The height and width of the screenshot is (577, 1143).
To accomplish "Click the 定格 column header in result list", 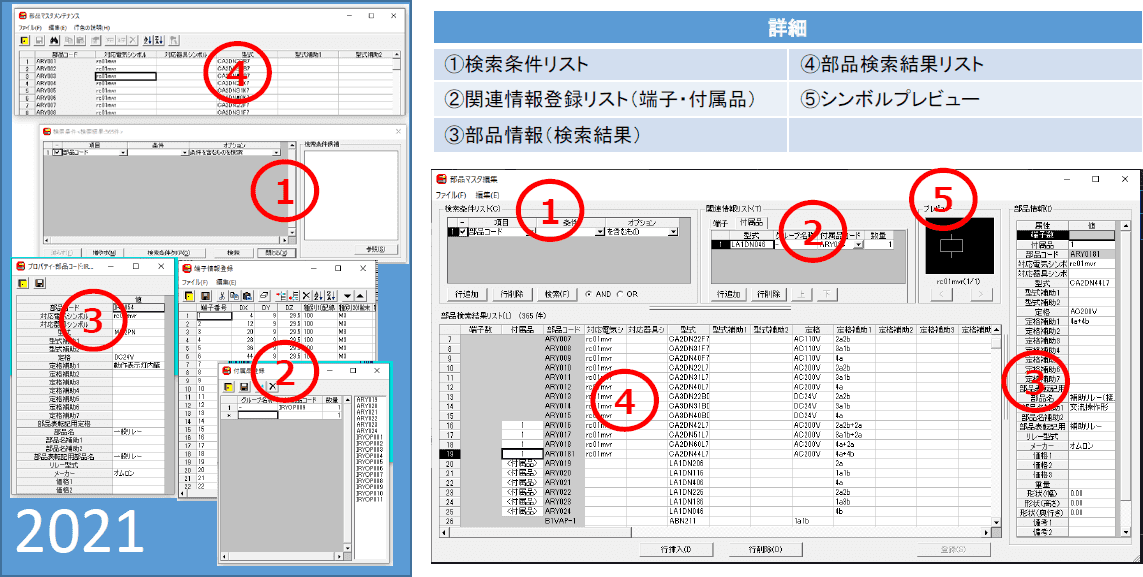I will click(x=812, y=329).
